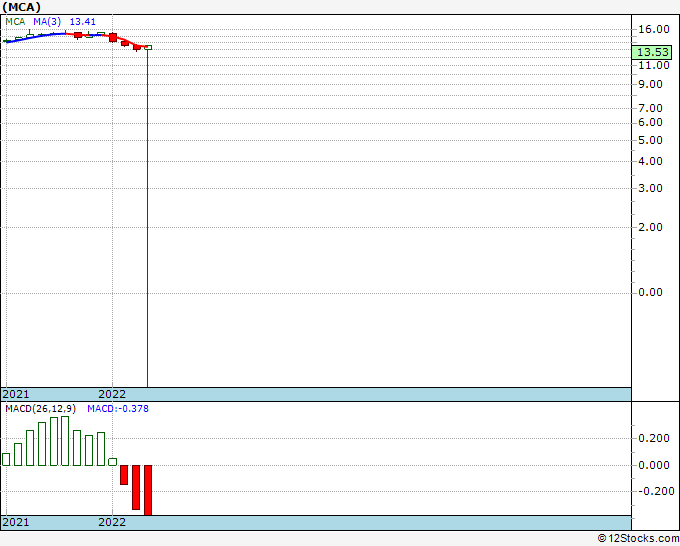
Task: Click the 0.00 price axis label
Action: coord(650,292)
